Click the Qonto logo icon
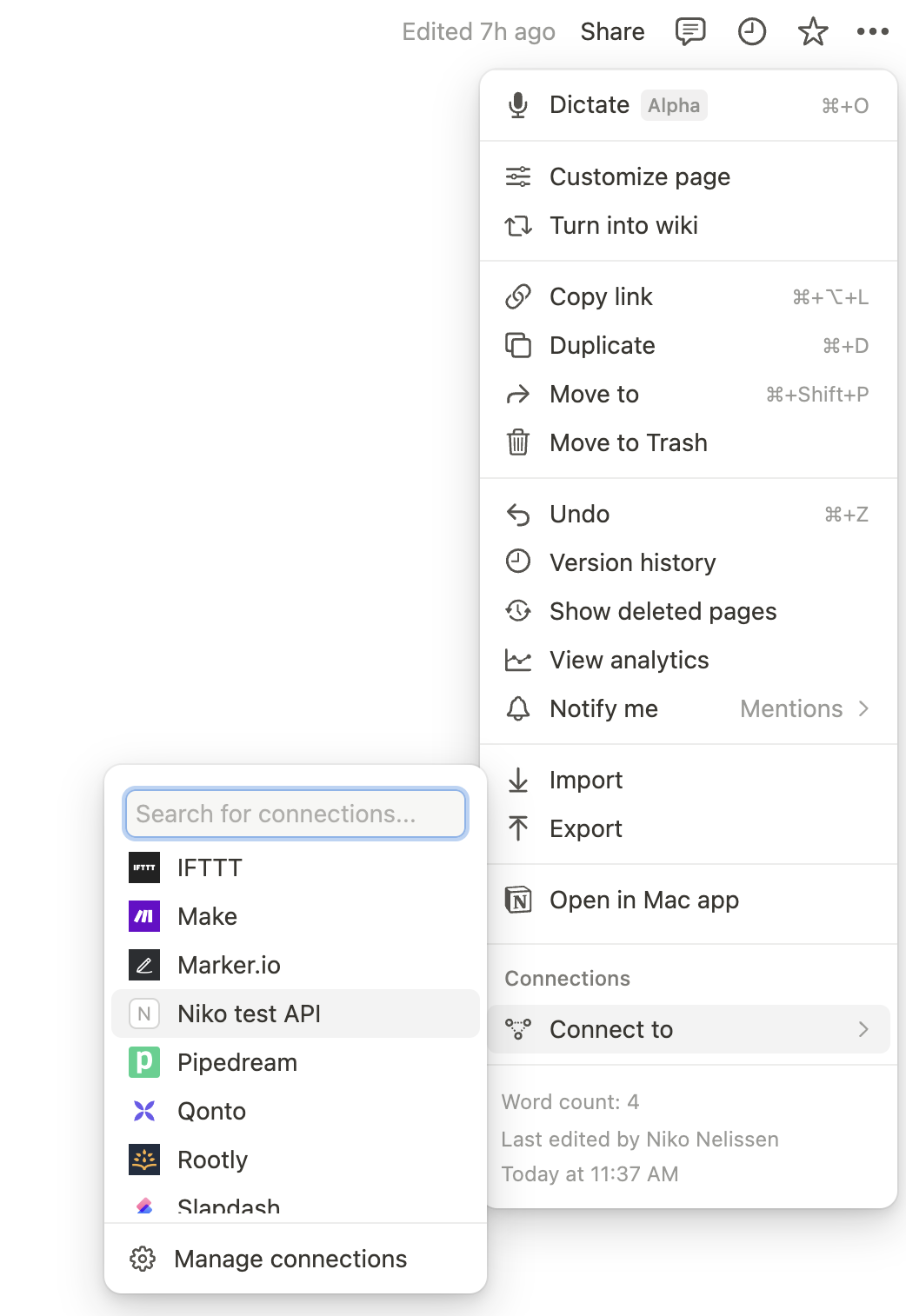Screen dimensions: 906x1316 pyautogui.click(x=144, y=1111)
